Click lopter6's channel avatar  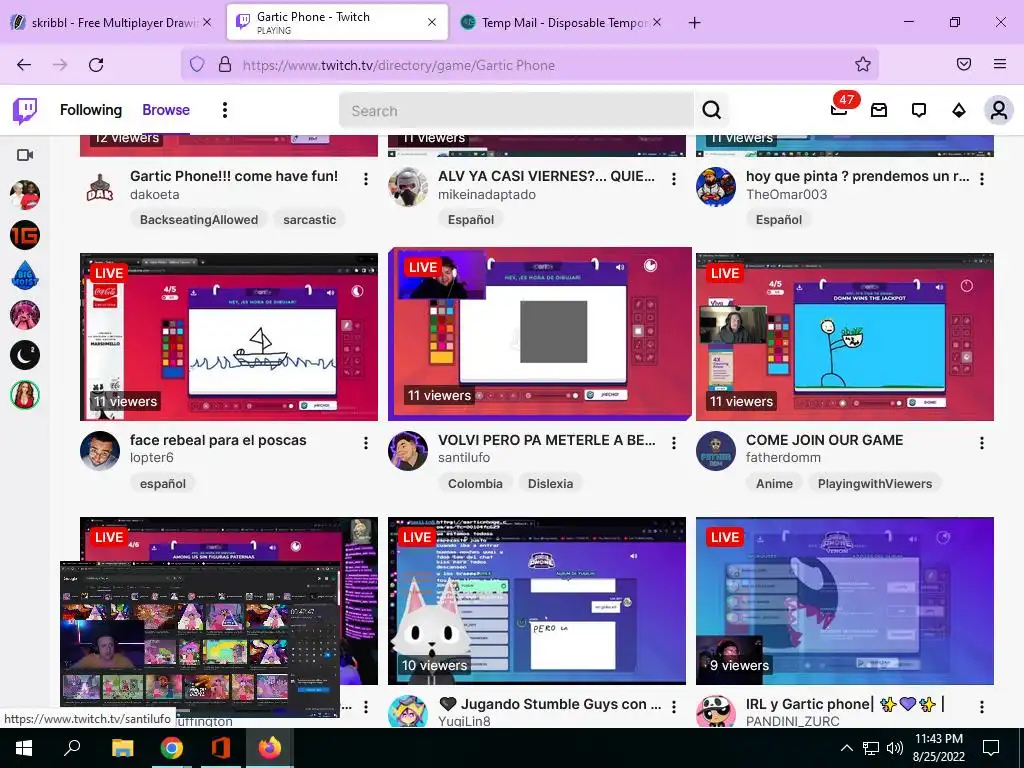pyautogui.click(x=100, y=451)
